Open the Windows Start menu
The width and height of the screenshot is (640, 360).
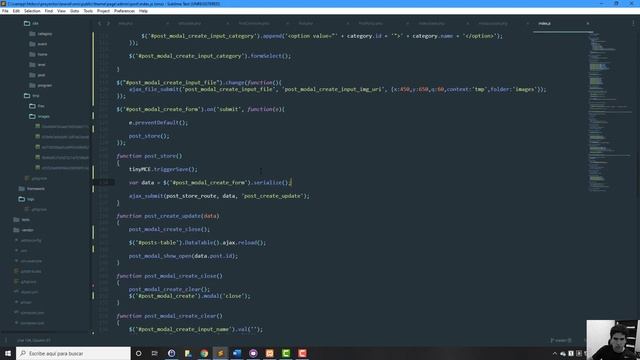tap(8, 353)
